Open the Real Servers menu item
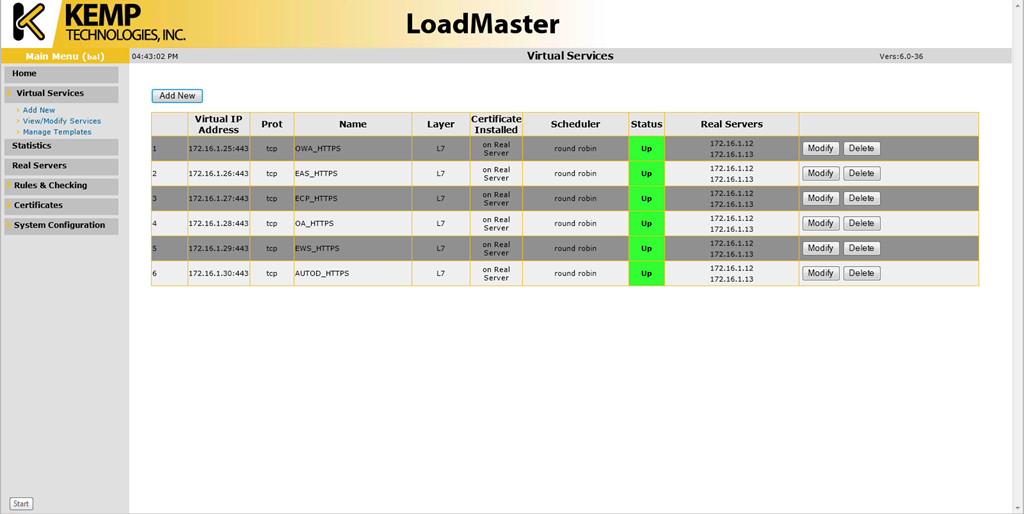Screen dimensions: 1024x514 point(61,166)
